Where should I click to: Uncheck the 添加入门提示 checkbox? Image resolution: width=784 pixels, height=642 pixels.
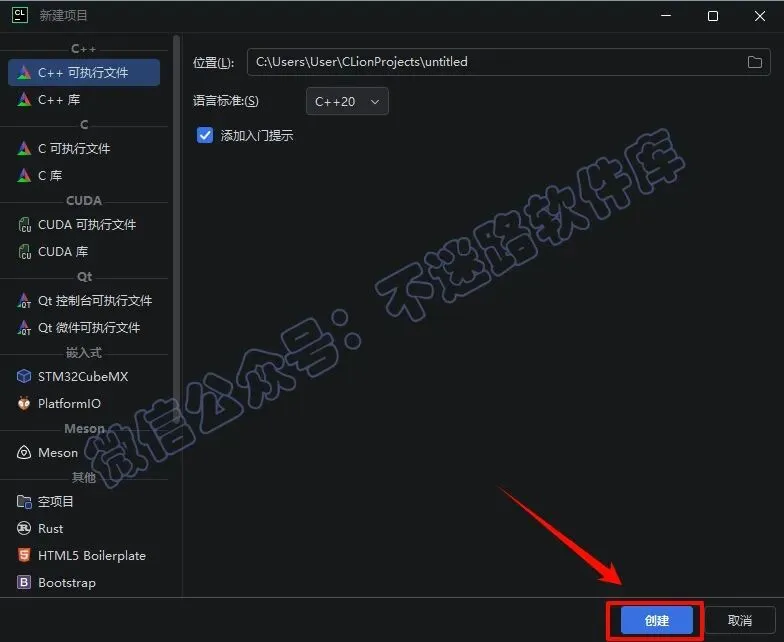(205, 136)
